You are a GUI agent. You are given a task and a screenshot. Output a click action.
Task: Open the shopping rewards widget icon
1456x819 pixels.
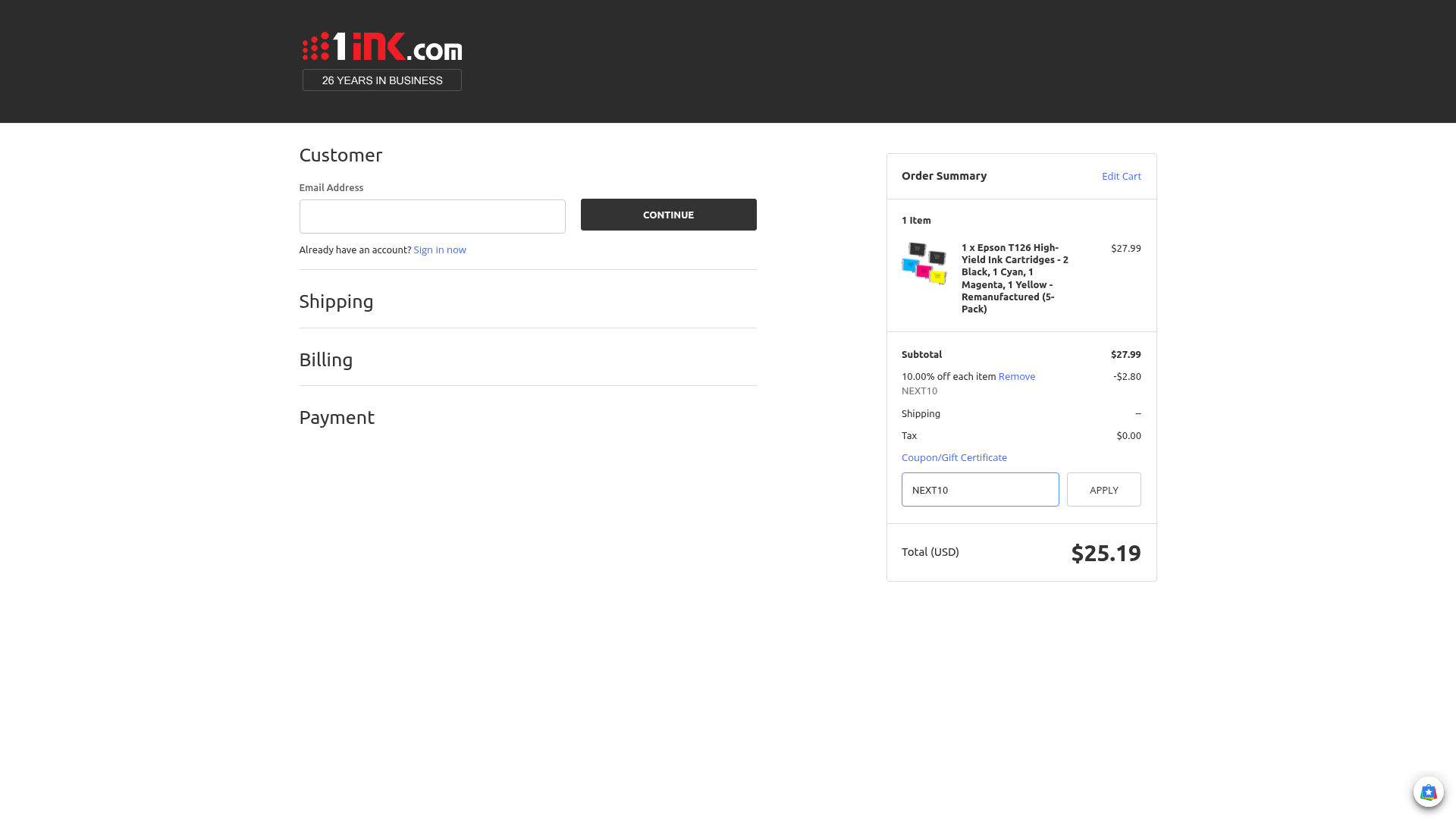click(x=1428, y=792)
